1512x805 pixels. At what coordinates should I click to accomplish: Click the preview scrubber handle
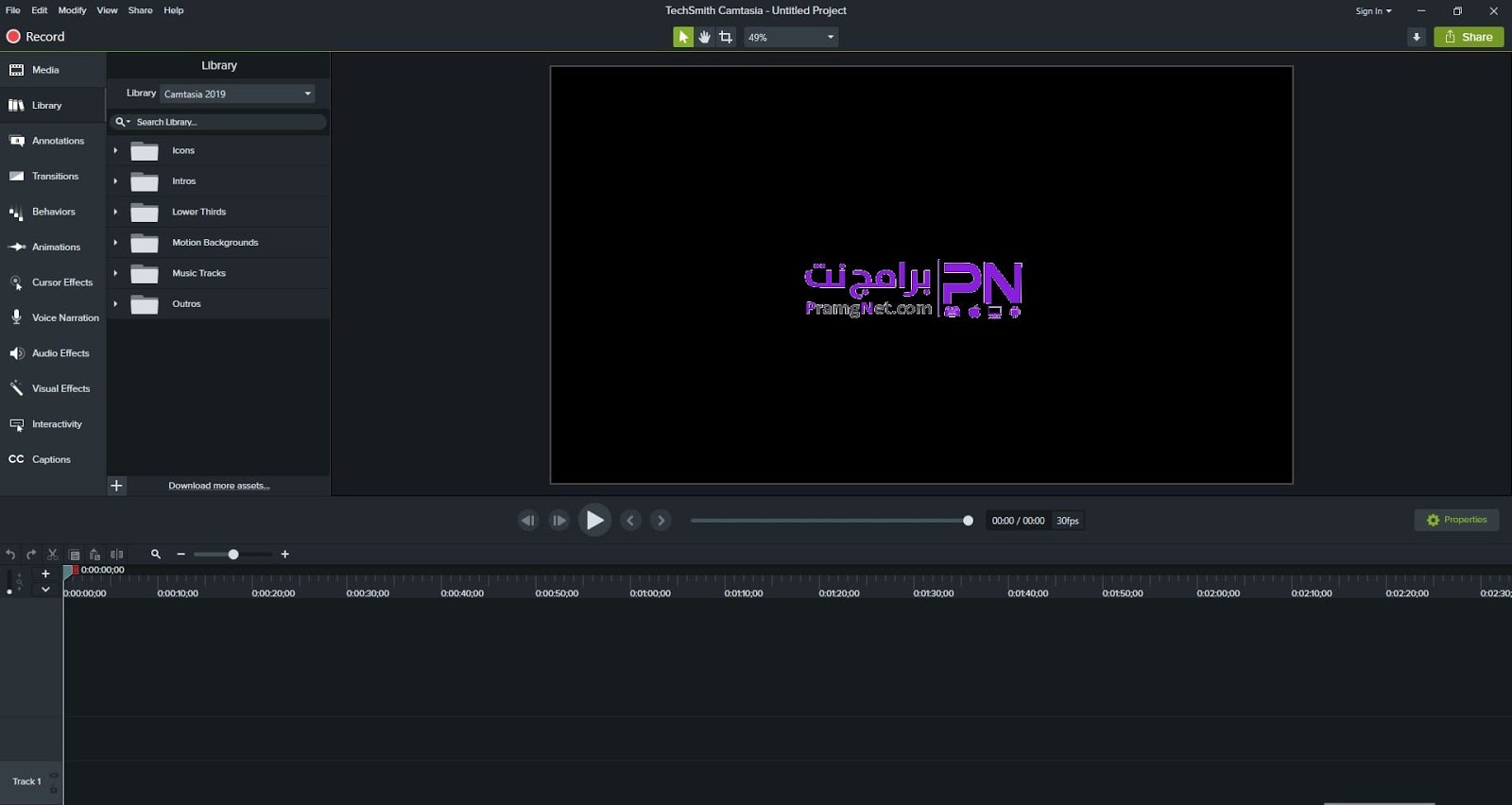tap(968, 521)
